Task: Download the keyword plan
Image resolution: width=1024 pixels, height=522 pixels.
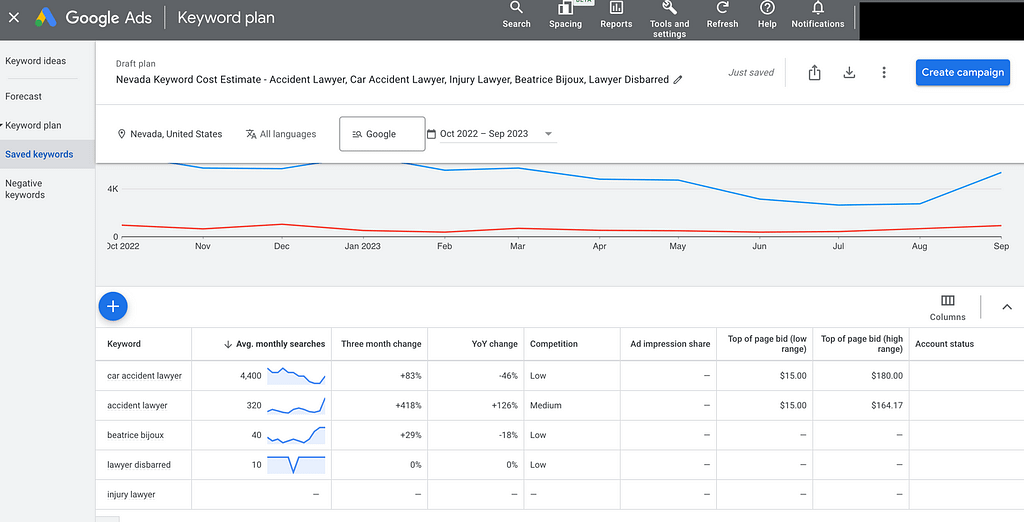Action: click(x=849, y=73)
